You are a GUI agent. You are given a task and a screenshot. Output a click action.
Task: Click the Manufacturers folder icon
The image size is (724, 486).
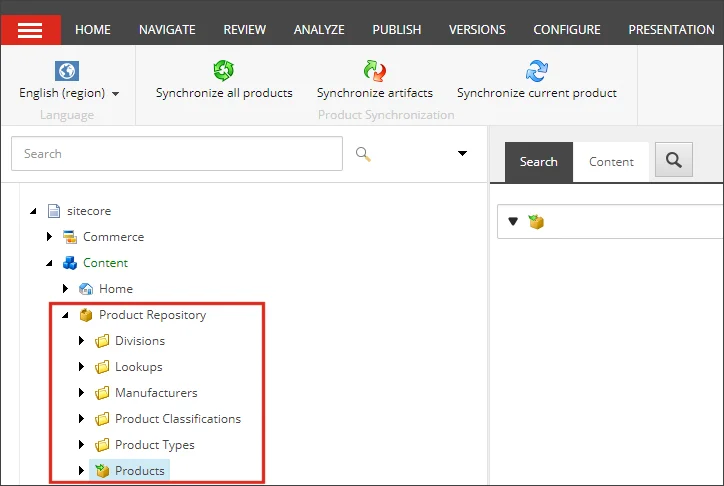(x=102, y=393)
